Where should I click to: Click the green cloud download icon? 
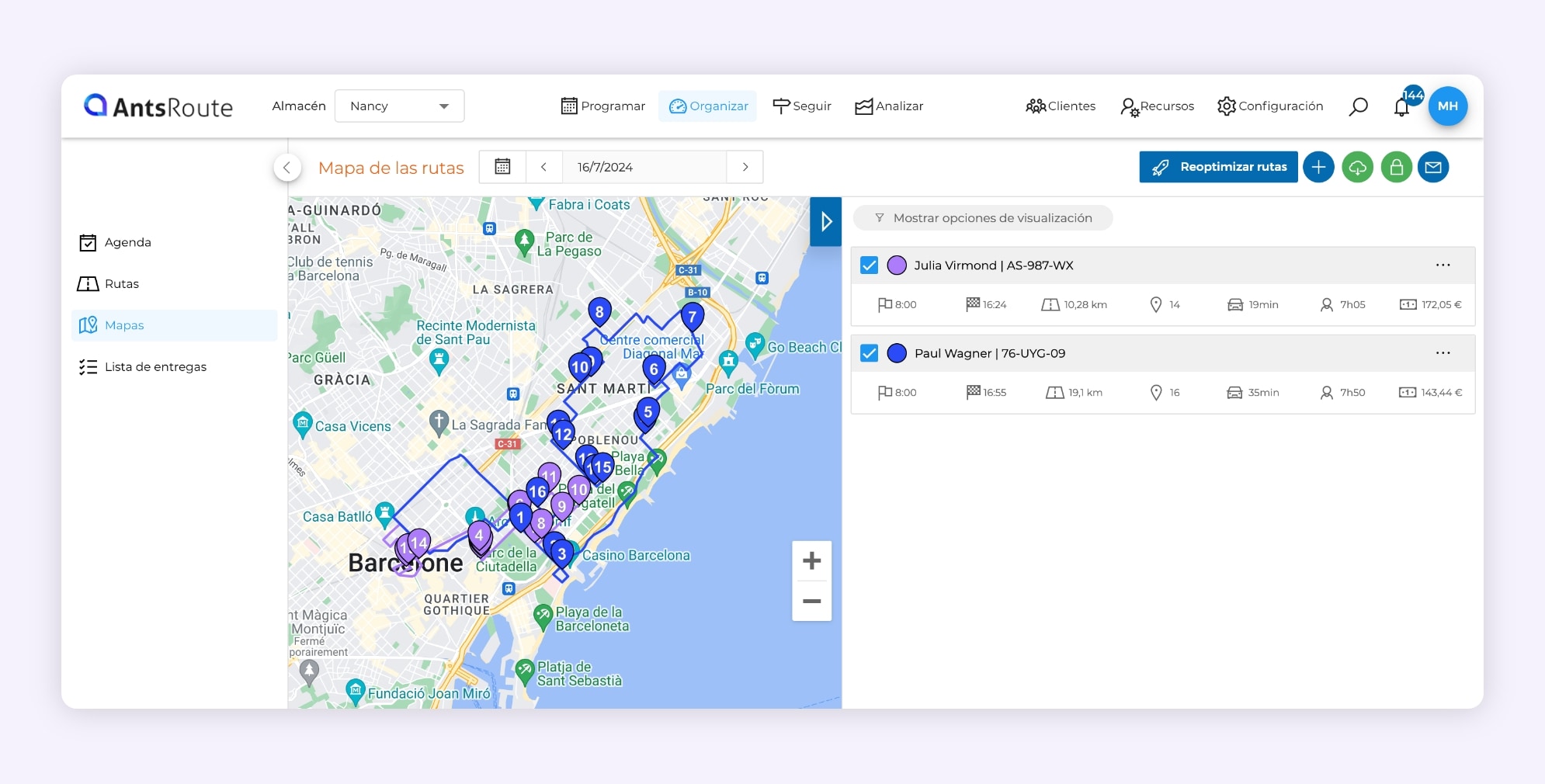pyautogui.click(x=1357, y=167)
